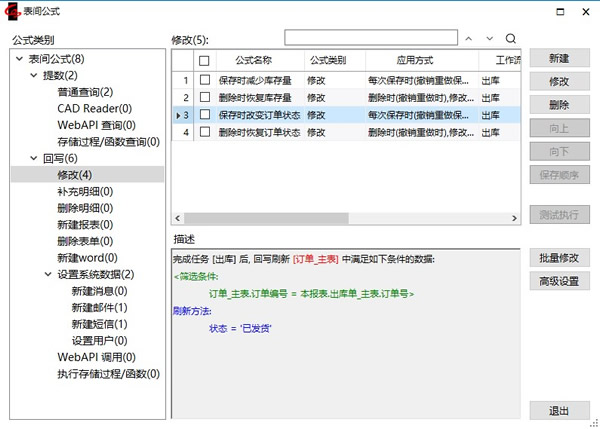600x429 pixels.
Task: Click inside the search text field
Action: pyautogui.click(x=368, y=39)
